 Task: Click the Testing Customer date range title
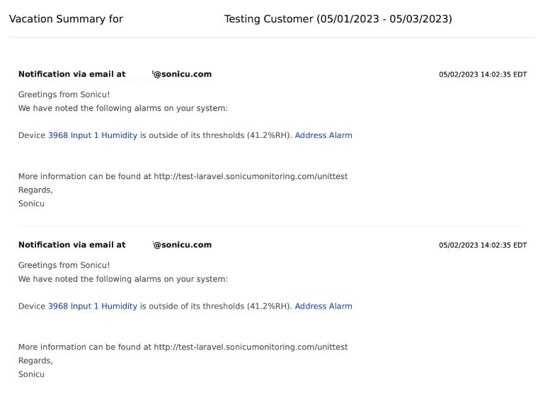(x=338, y=19)
